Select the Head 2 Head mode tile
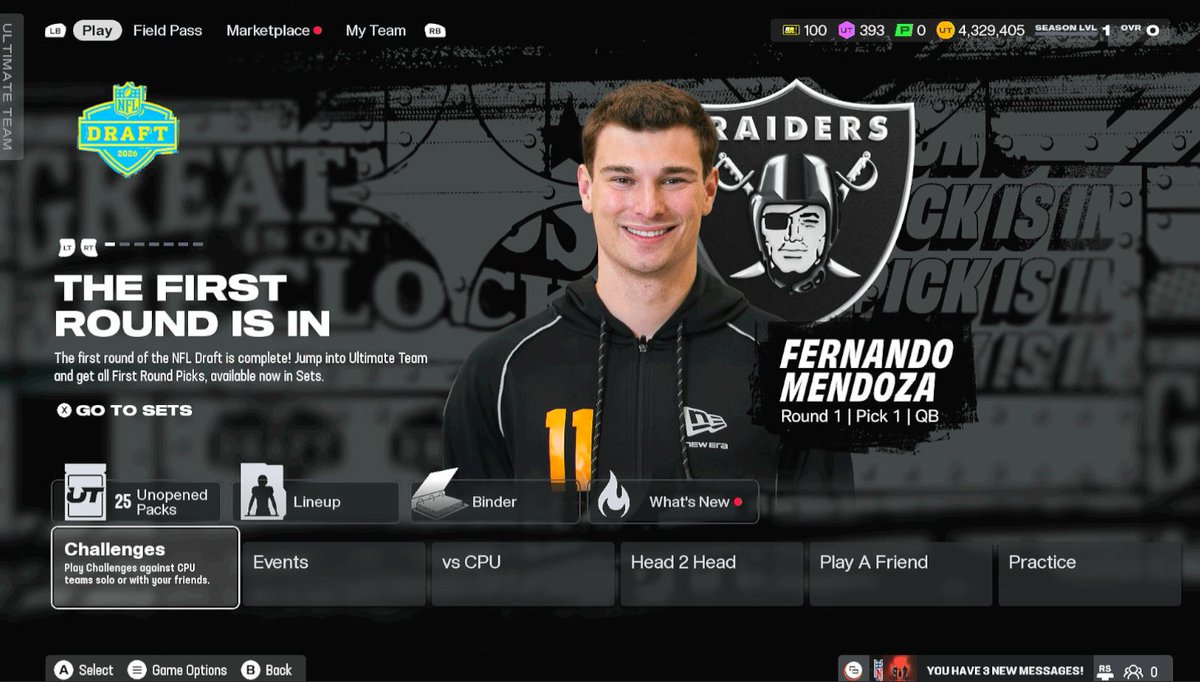The height and width of the screenshot is (682, 1200). pyautogui.click(x=712, y=573)
